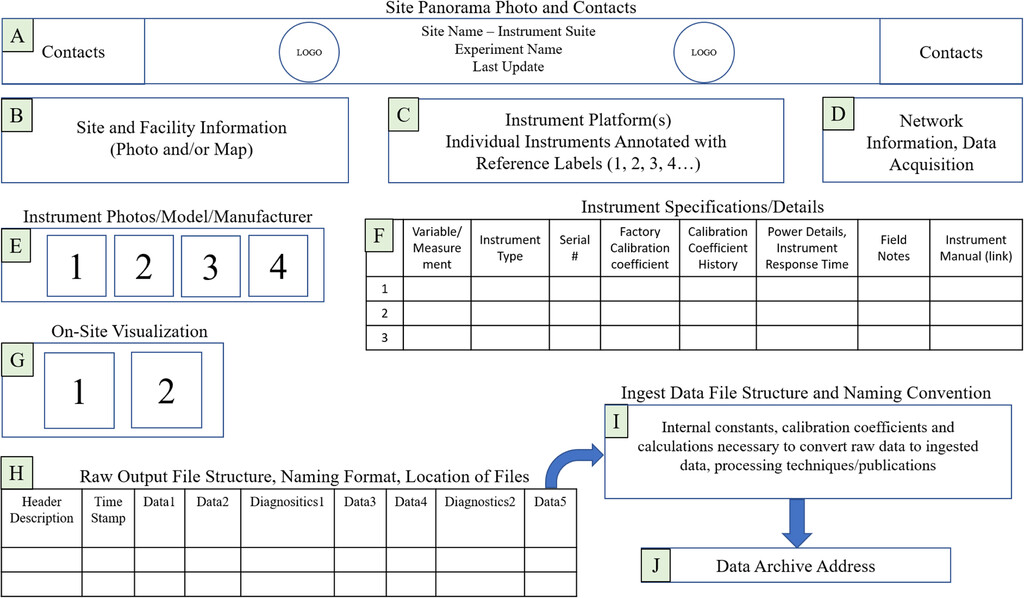Click the 'Field Notes' column header

893,248
